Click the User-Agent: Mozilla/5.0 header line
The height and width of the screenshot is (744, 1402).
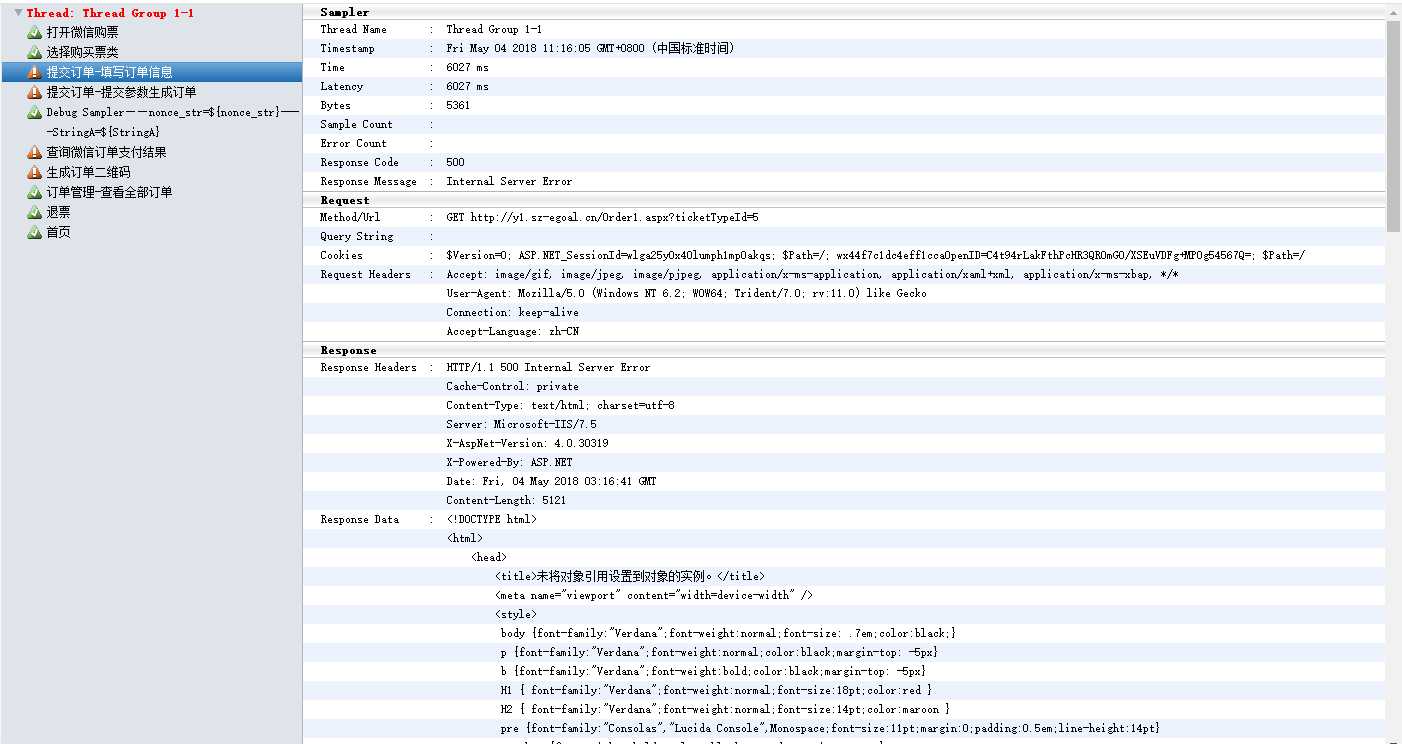(x=686, y=293)
